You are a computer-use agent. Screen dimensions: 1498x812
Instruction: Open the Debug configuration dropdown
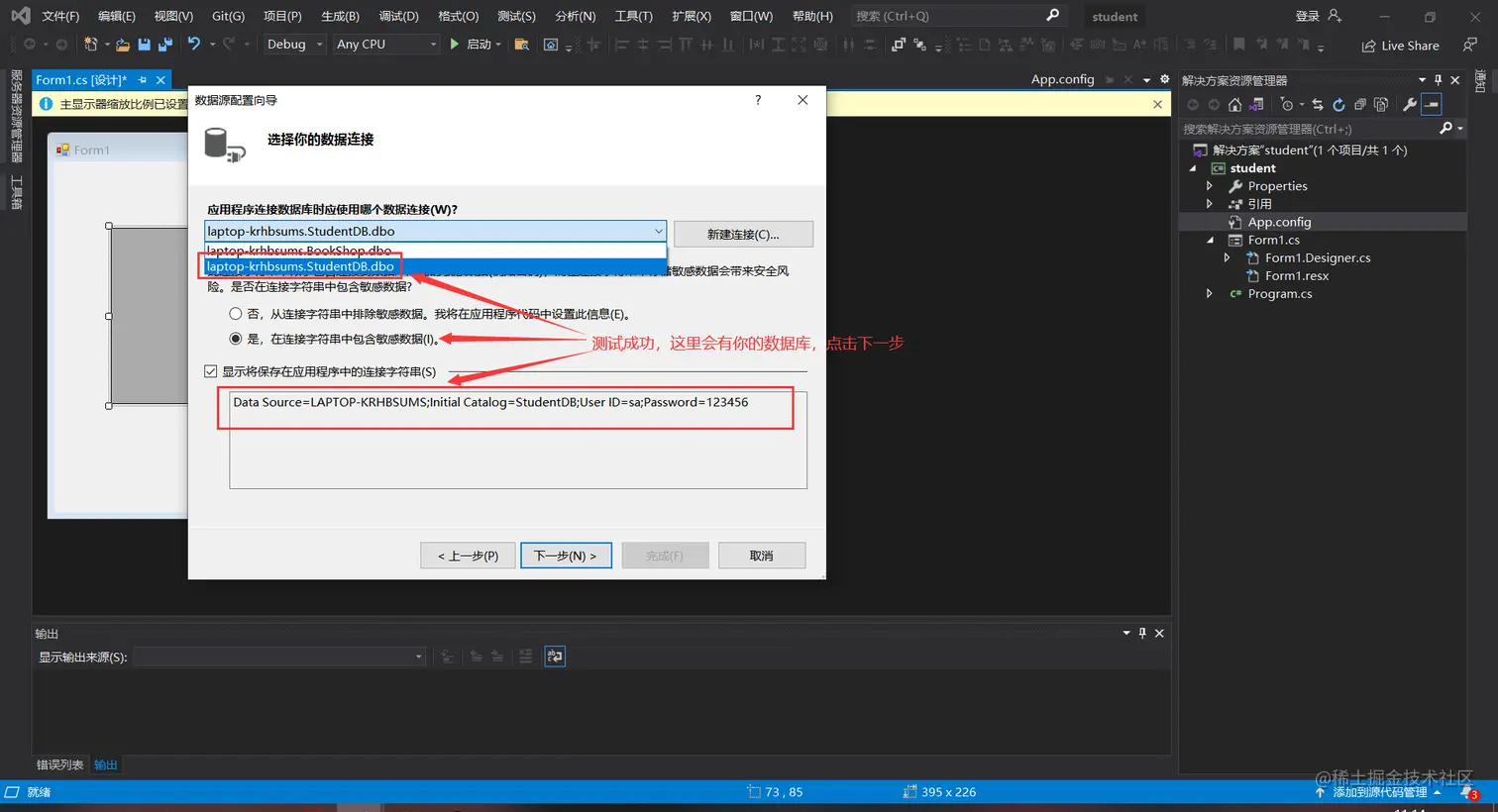click(x=294, y=45)
